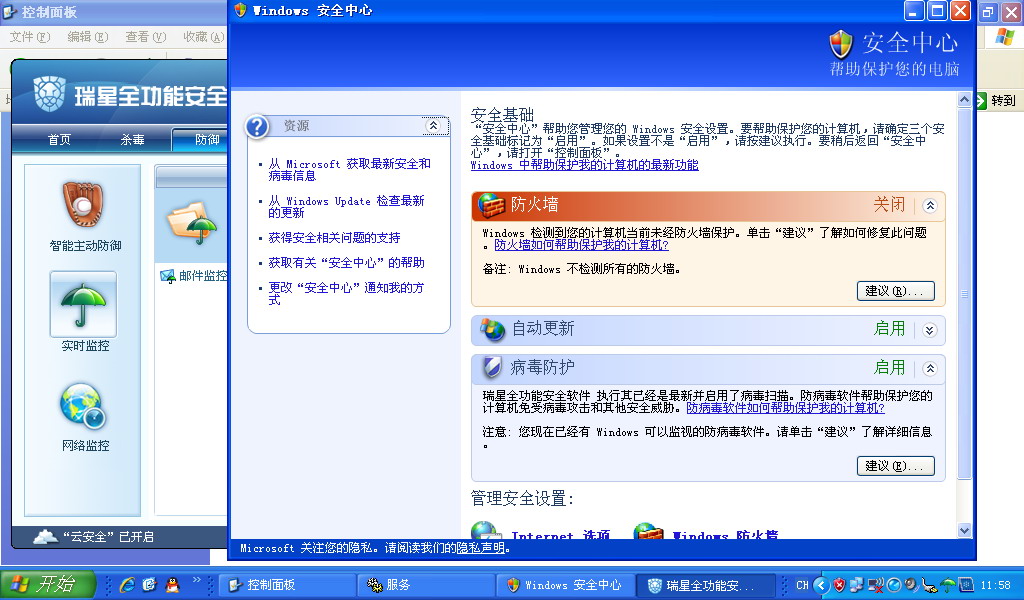The height and width of the screenshot is (600, 1024).
Task: Switch to 瑞星全功能安 taskbar button
Action: pos(706,585)
